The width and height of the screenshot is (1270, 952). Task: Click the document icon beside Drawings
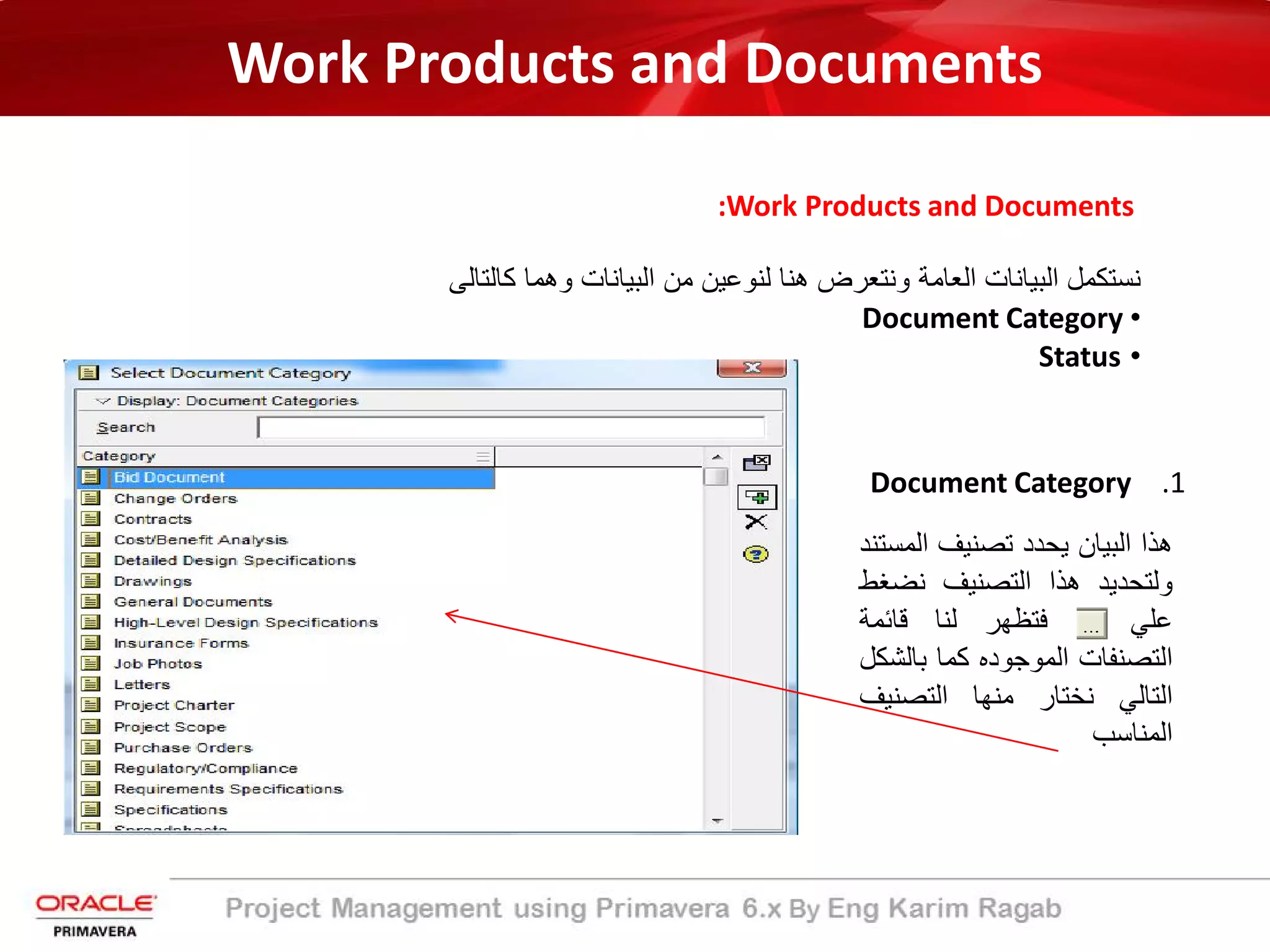(x=91, y=581)
